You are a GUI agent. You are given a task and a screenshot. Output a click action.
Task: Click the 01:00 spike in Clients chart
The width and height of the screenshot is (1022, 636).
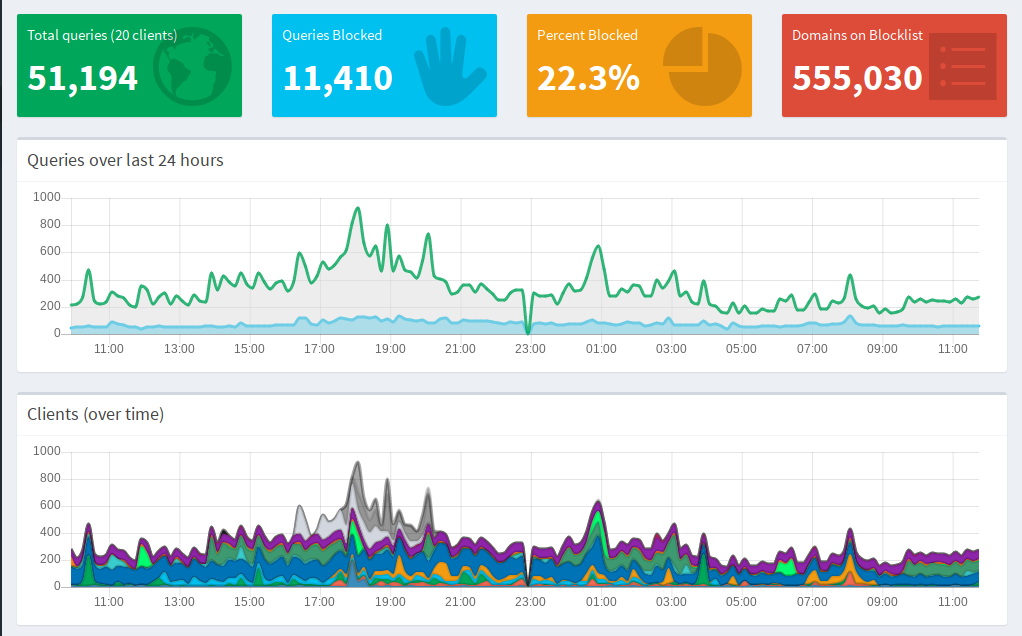[x=598, y=502]
